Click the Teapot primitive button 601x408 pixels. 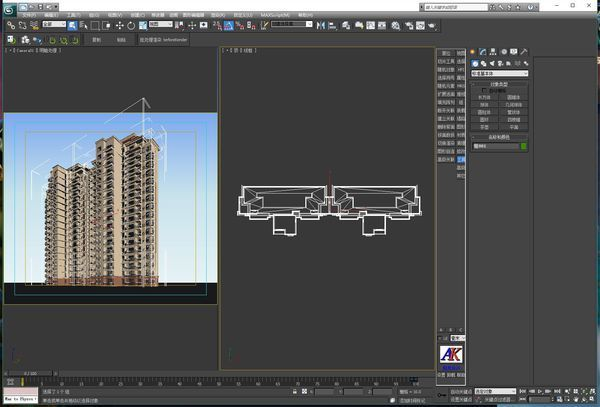tap(484, 127)
